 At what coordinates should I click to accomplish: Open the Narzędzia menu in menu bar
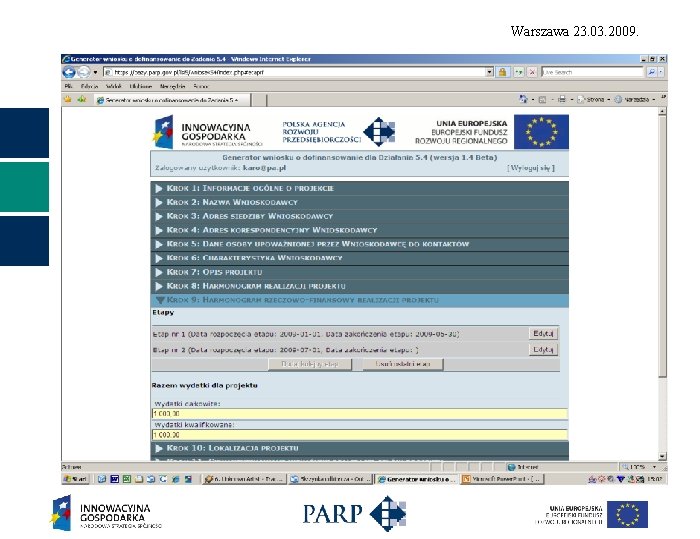172,86
